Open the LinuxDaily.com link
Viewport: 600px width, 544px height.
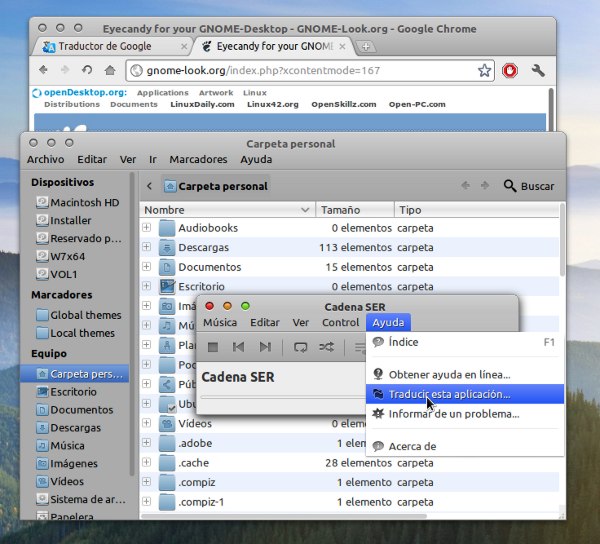[202, 104]
